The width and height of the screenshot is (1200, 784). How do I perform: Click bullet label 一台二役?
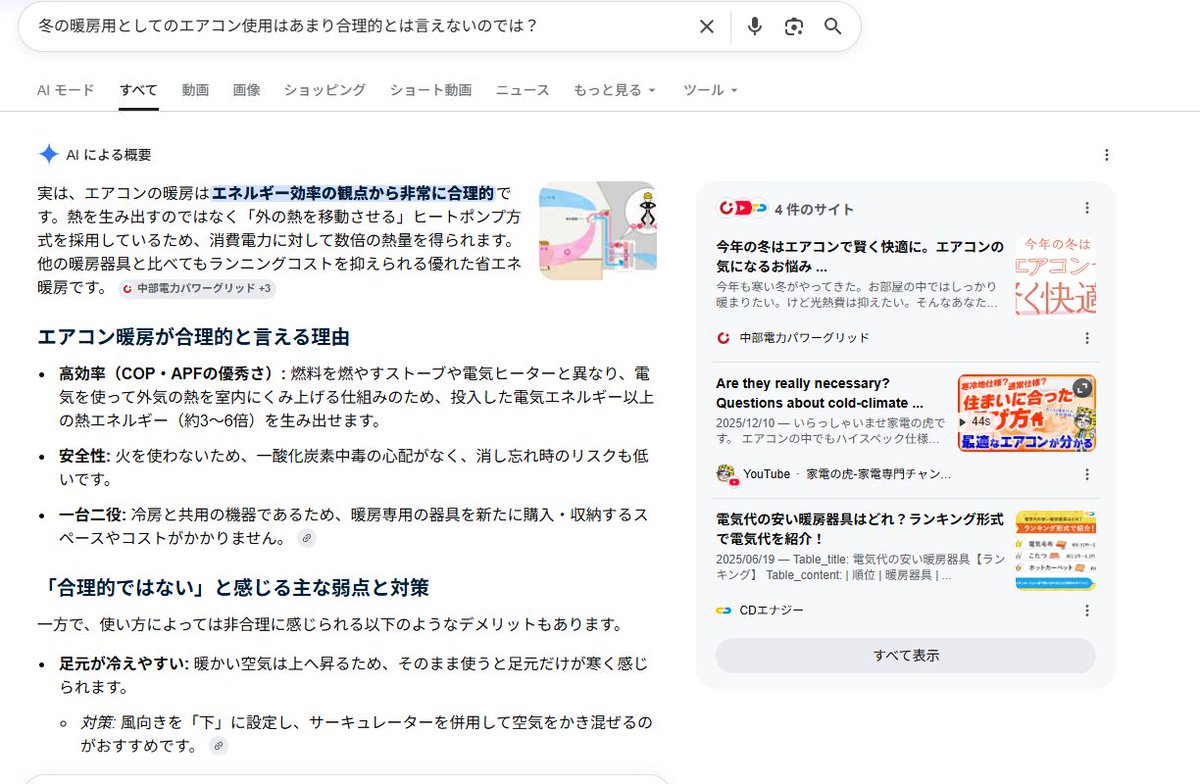(x=92, y=514)
